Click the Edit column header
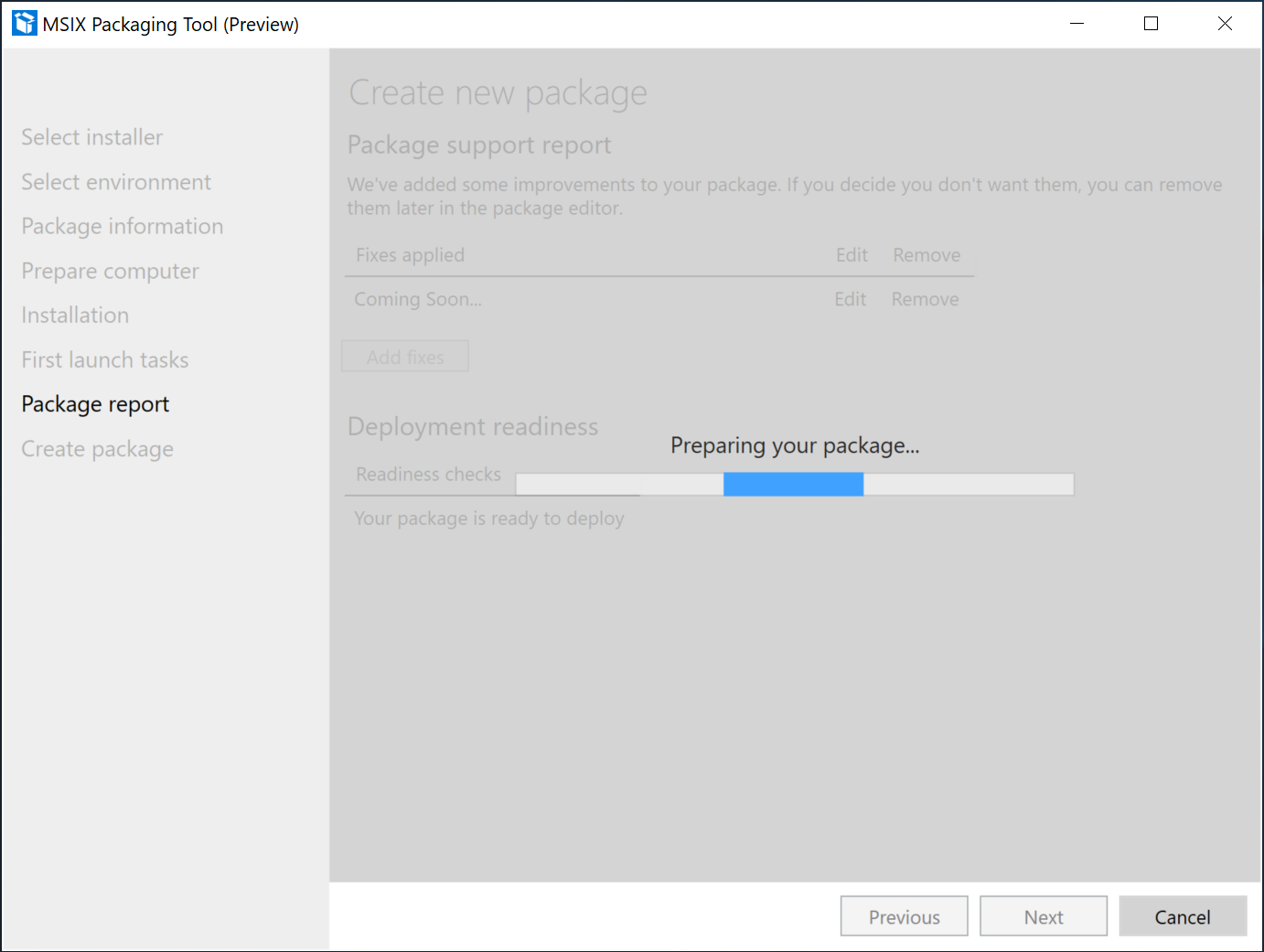 click(852, 255)
